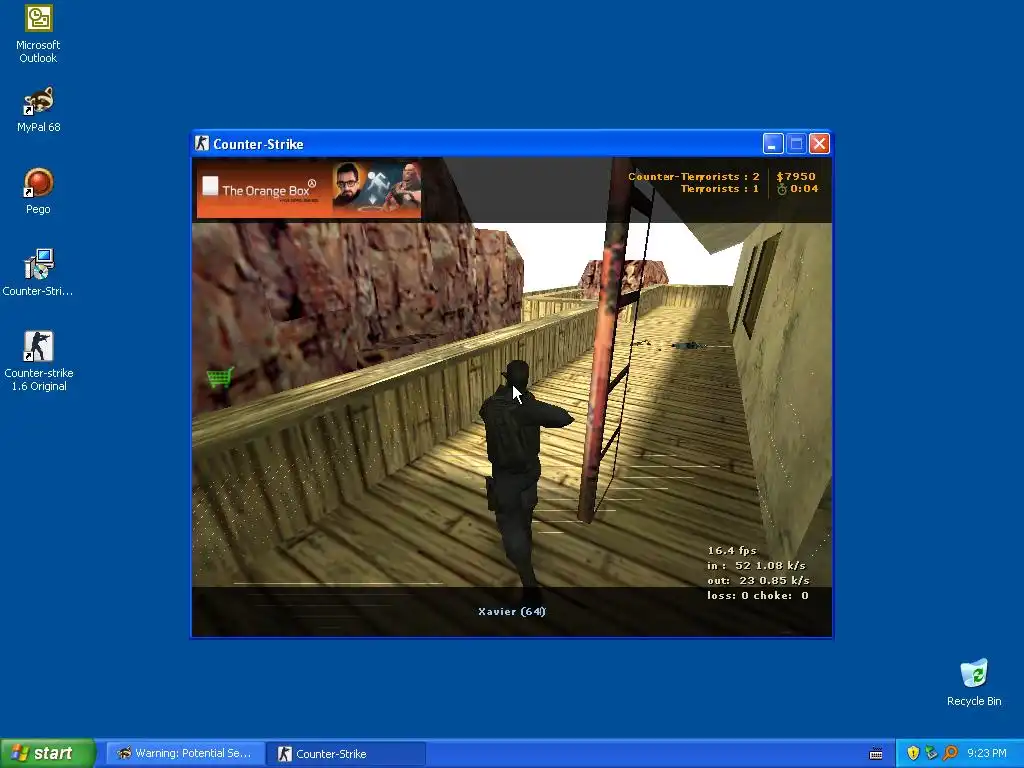Click the Counter-Strike window title text
1024x768 pixels.
click(x=258, y=144)
